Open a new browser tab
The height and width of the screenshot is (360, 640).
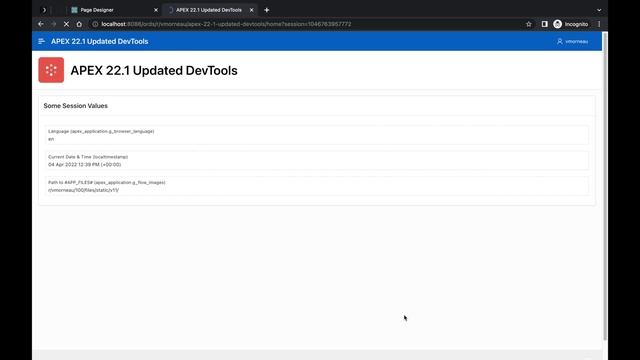pos(267,10)
